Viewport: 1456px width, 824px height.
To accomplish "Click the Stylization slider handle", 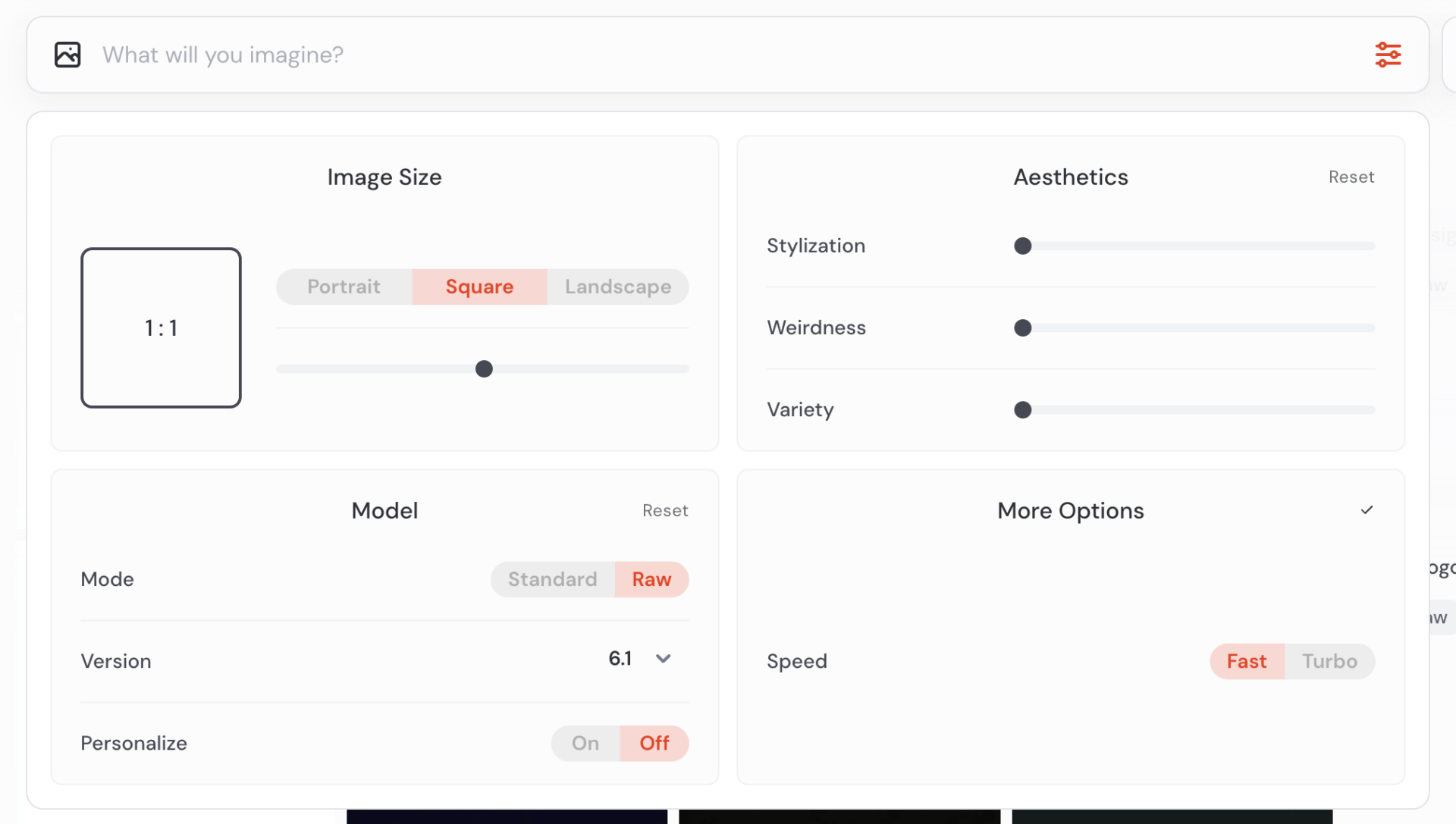I will 1022,246.
